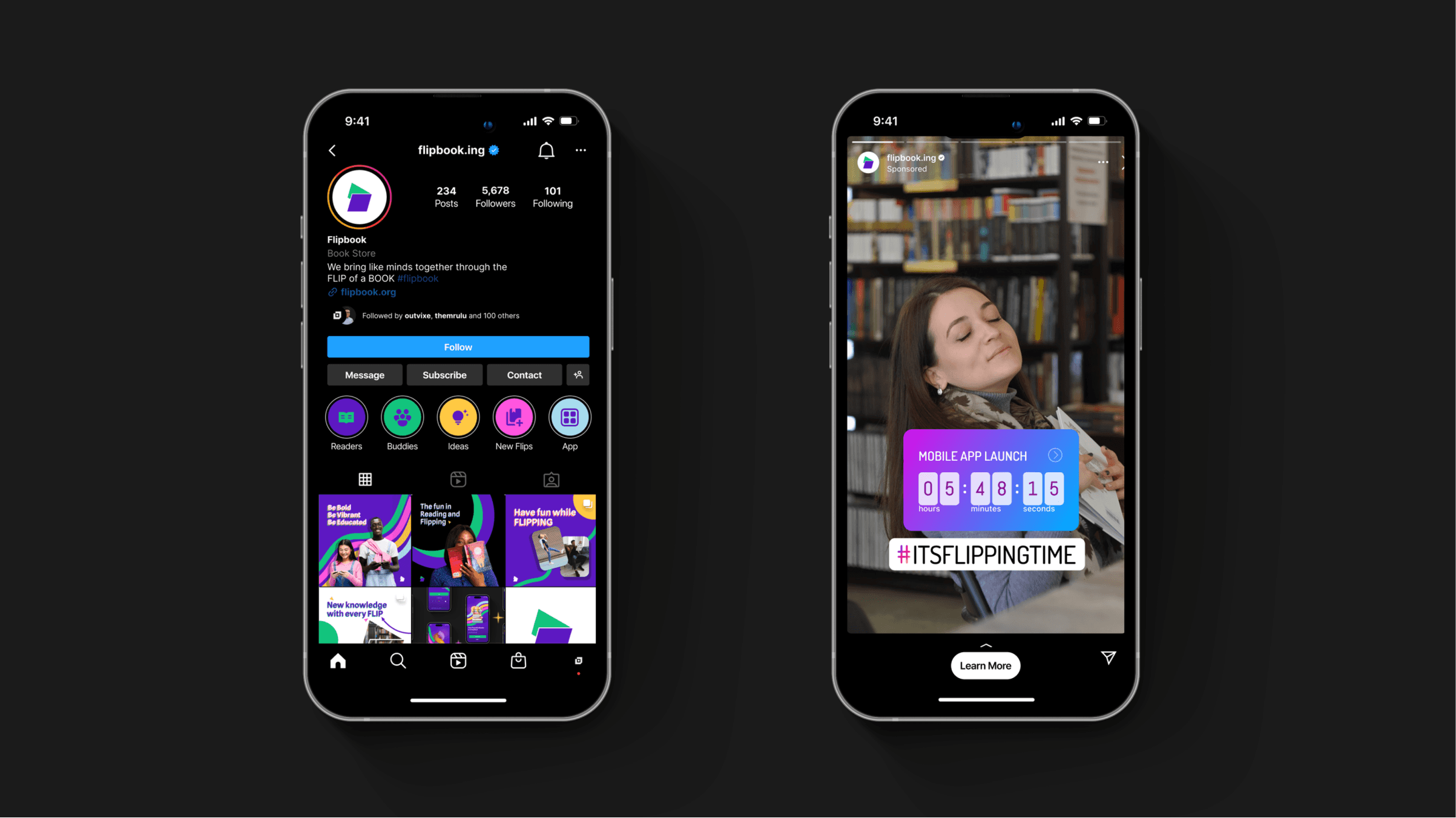Tap the grid view icon in posts
The height and width of the screenshot is (818, 1456).
pos(365,478)
